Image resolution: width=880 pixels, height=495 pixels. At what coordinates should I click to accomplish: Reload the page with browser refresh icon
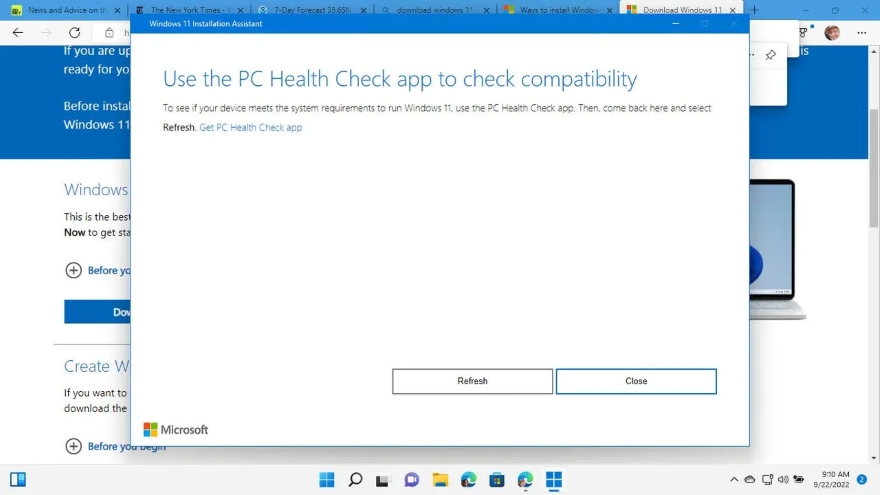click(75, 33)
